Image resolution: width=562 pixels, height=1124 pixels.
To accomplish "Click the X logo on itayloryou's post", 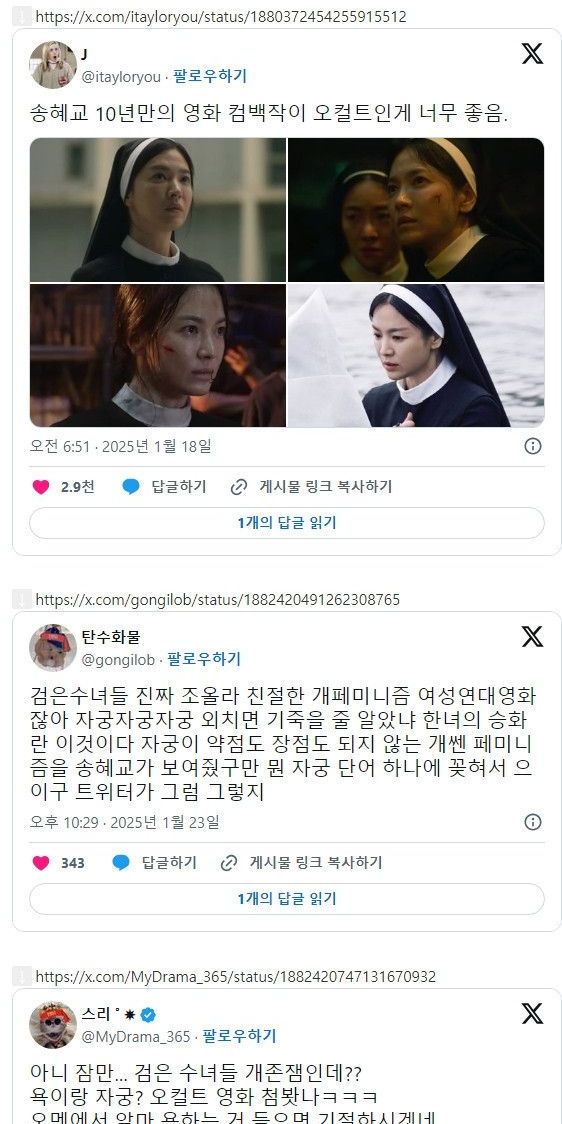I will click(532, 54).
